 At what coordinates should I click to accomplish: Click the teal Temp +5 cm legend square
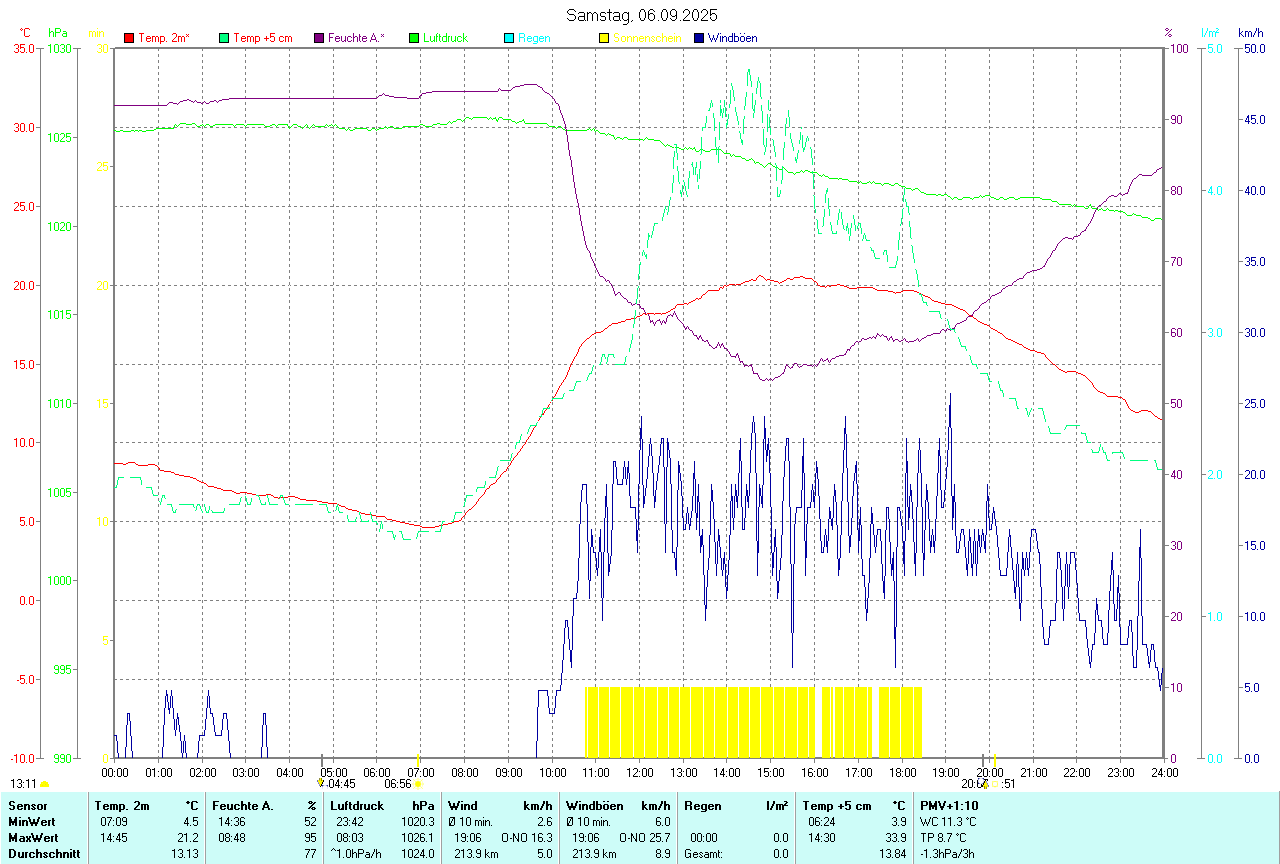pyautogui.click(x=224, y=38)
